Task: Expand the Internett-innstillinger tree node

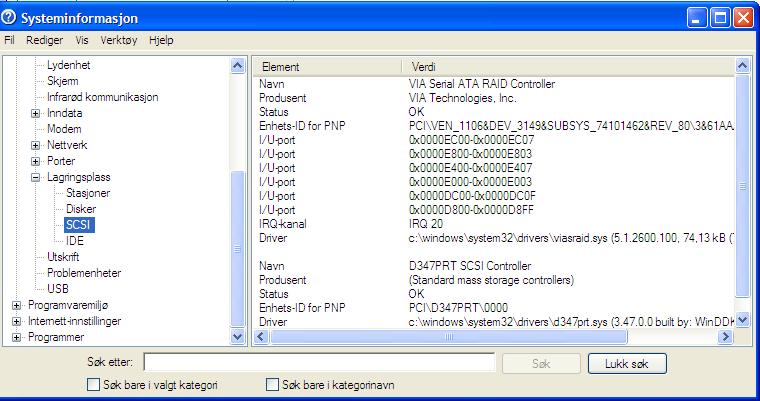Action: tap(16, 321)
